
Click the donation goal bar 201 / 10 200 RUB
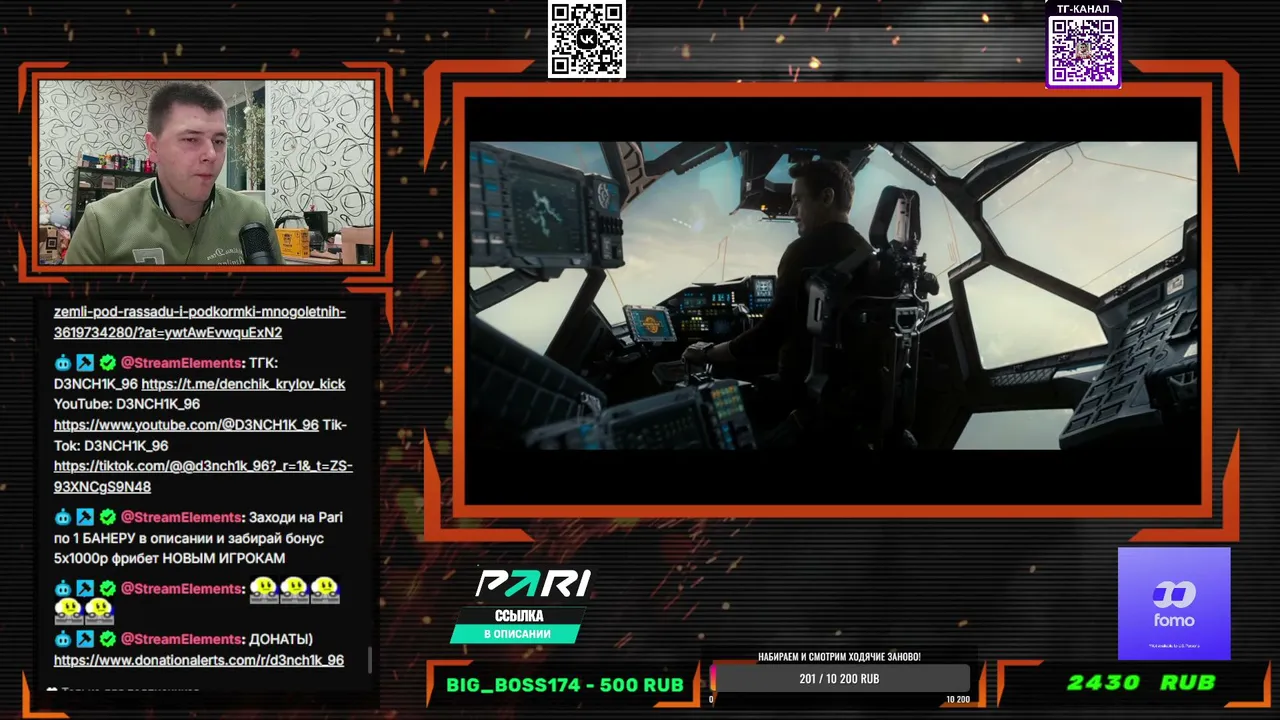coord(840,679)
